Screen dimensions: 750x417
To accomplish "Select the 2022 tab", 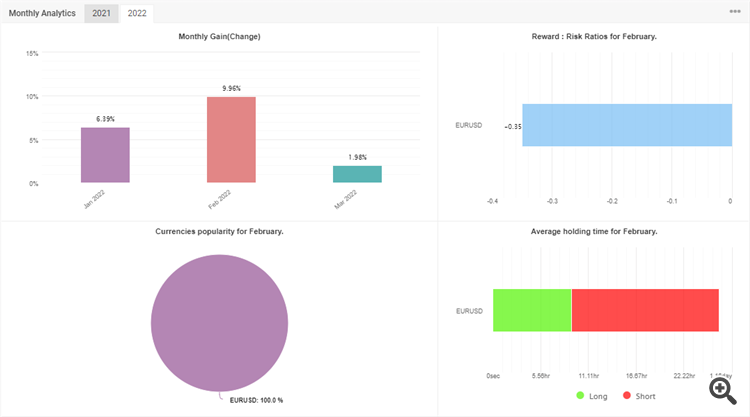I will tap(137, 13).
